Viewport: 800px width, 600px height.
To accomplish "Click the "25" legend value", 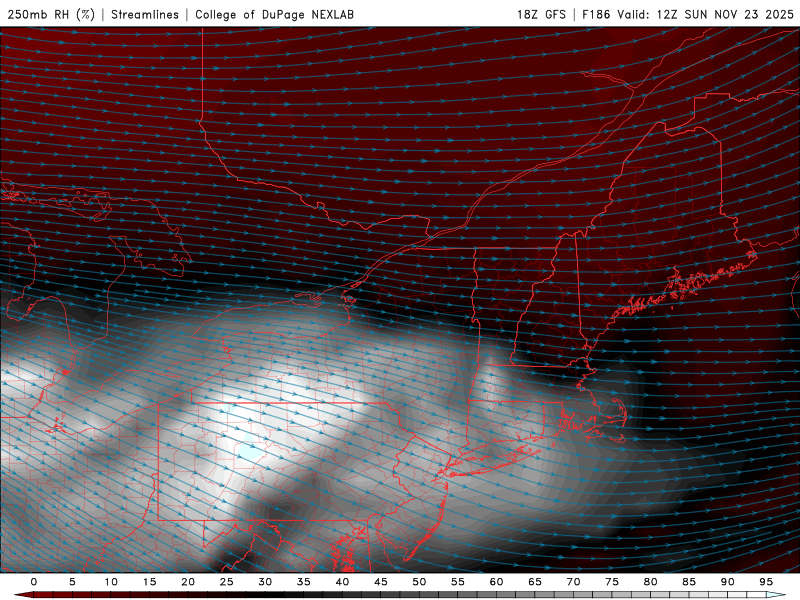I will 227,582.
